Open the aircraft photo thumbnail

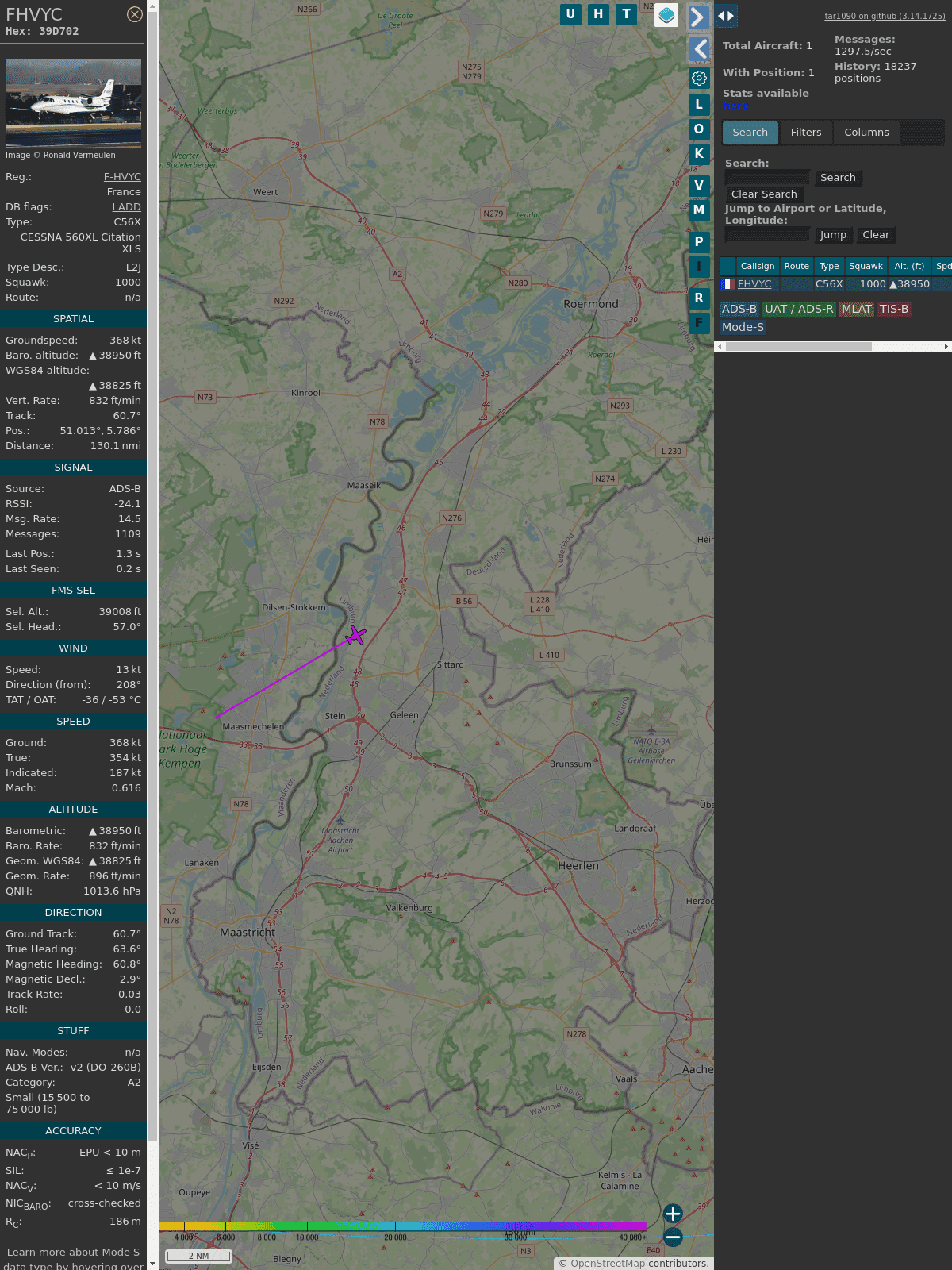[x=73, y=103]
